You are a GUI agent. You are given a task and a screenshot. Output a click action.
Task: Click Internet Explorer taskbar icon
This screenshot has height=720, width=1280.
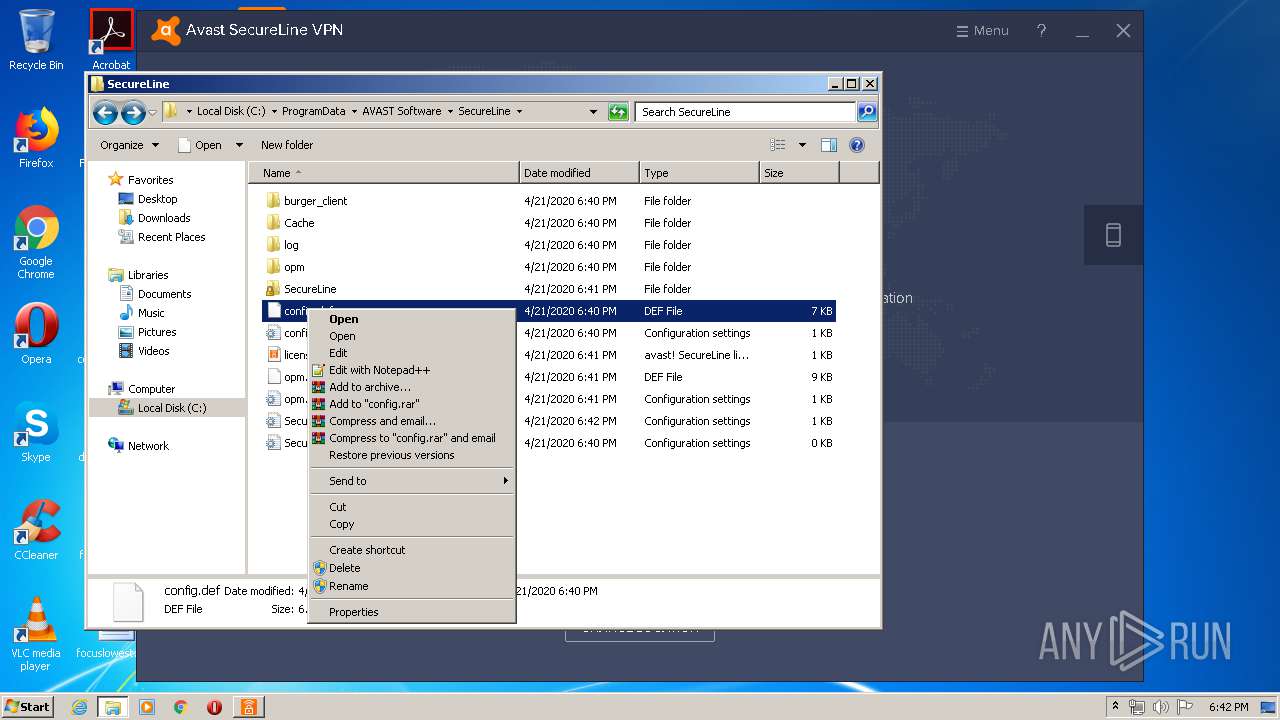[x=80, y=707]
